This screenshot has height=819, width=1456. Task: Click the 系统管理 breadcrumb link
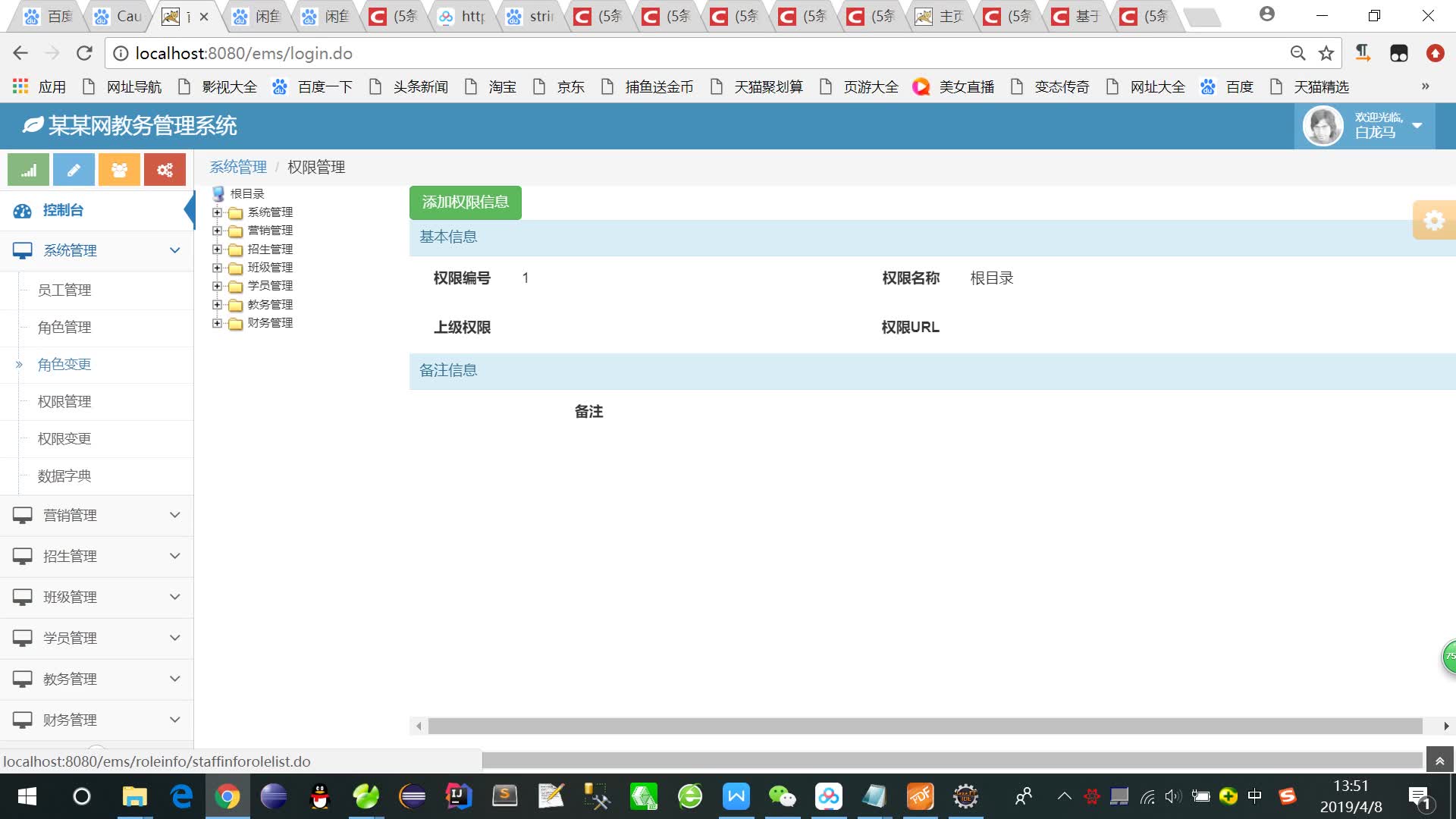(x=237, y=167)
